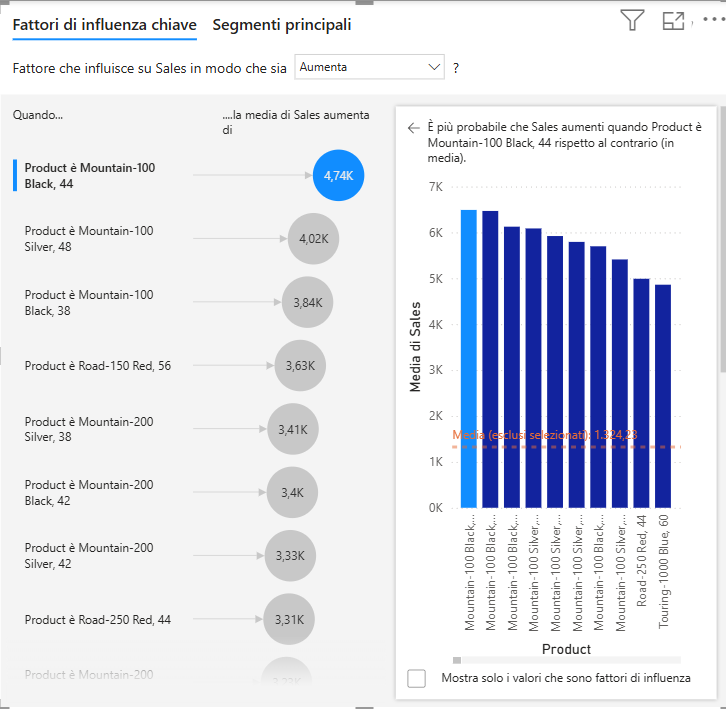Click the Touring-1000 Blue, 60 bar
The height and width of the screenshot is (709, 726).
pyautogui.click(x=663, y=396)
